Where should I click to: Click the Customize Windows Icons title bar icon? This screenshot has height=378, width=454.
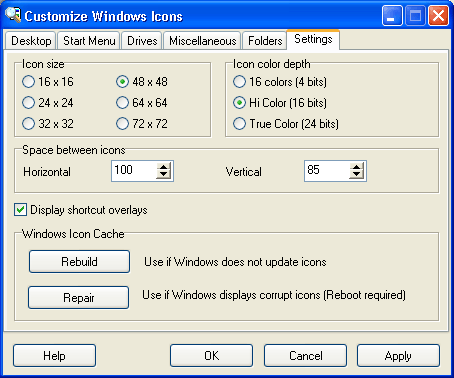(13, 15)
